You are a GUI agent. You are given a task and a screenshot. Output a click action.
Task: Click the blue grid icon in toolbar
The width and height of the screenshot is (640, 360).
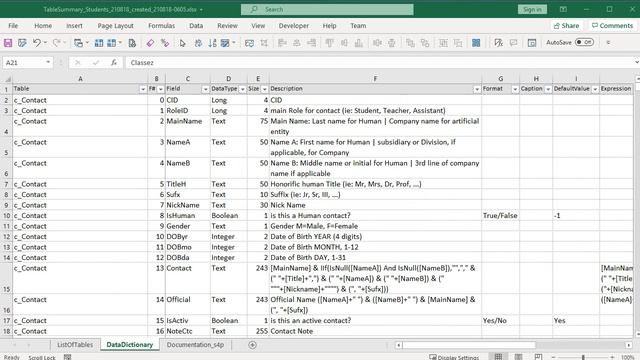[x=476, y=43]
